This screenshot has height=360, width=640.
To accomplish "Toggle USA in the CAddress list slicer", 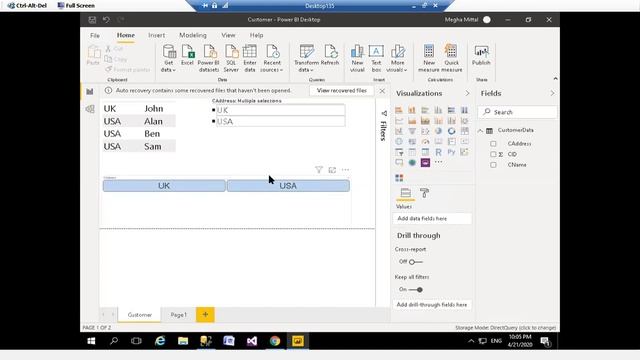I will [x=213, y=121].
